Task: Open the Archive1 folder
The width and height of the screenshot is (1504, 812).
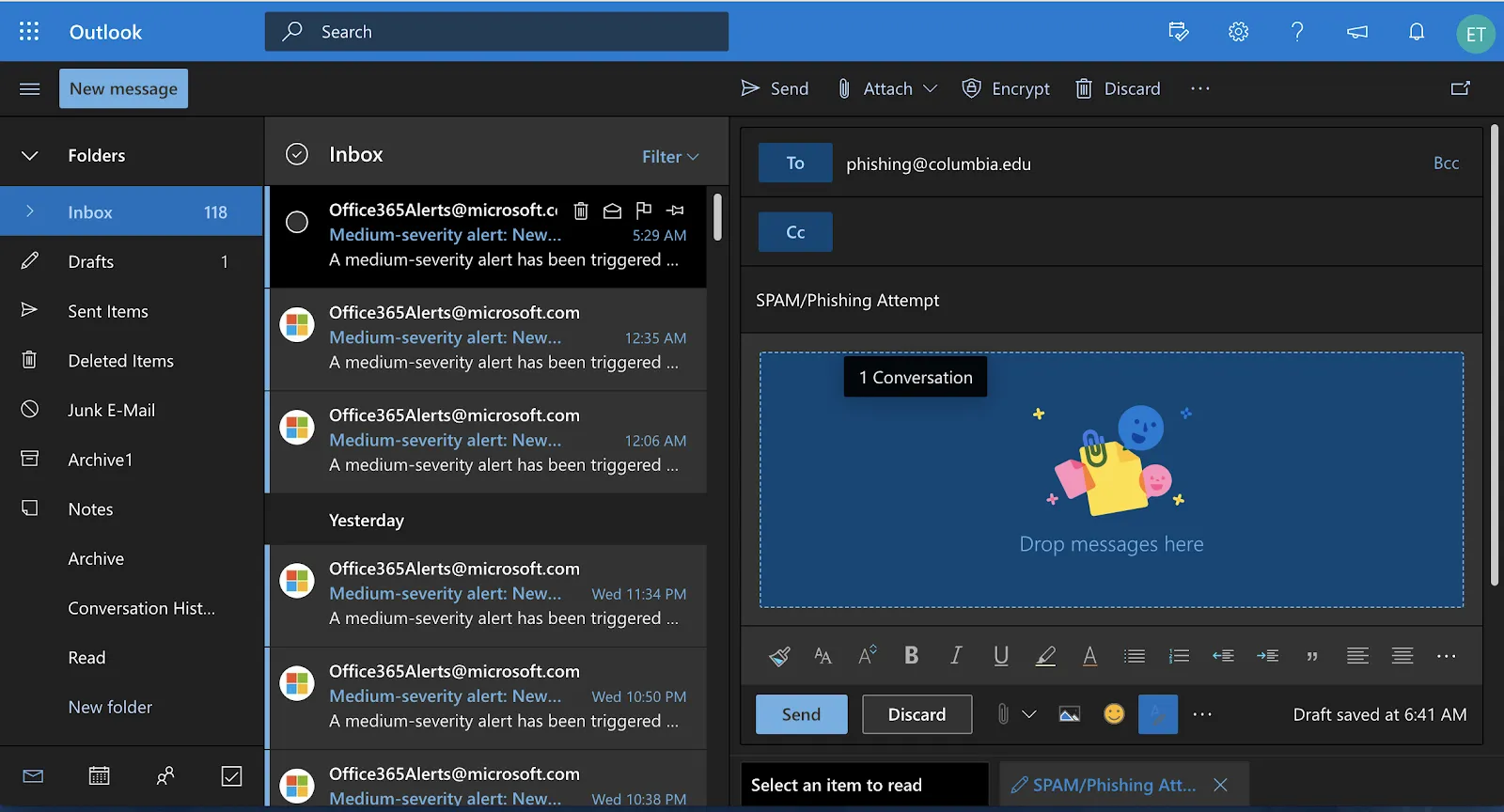Action: 132,460
